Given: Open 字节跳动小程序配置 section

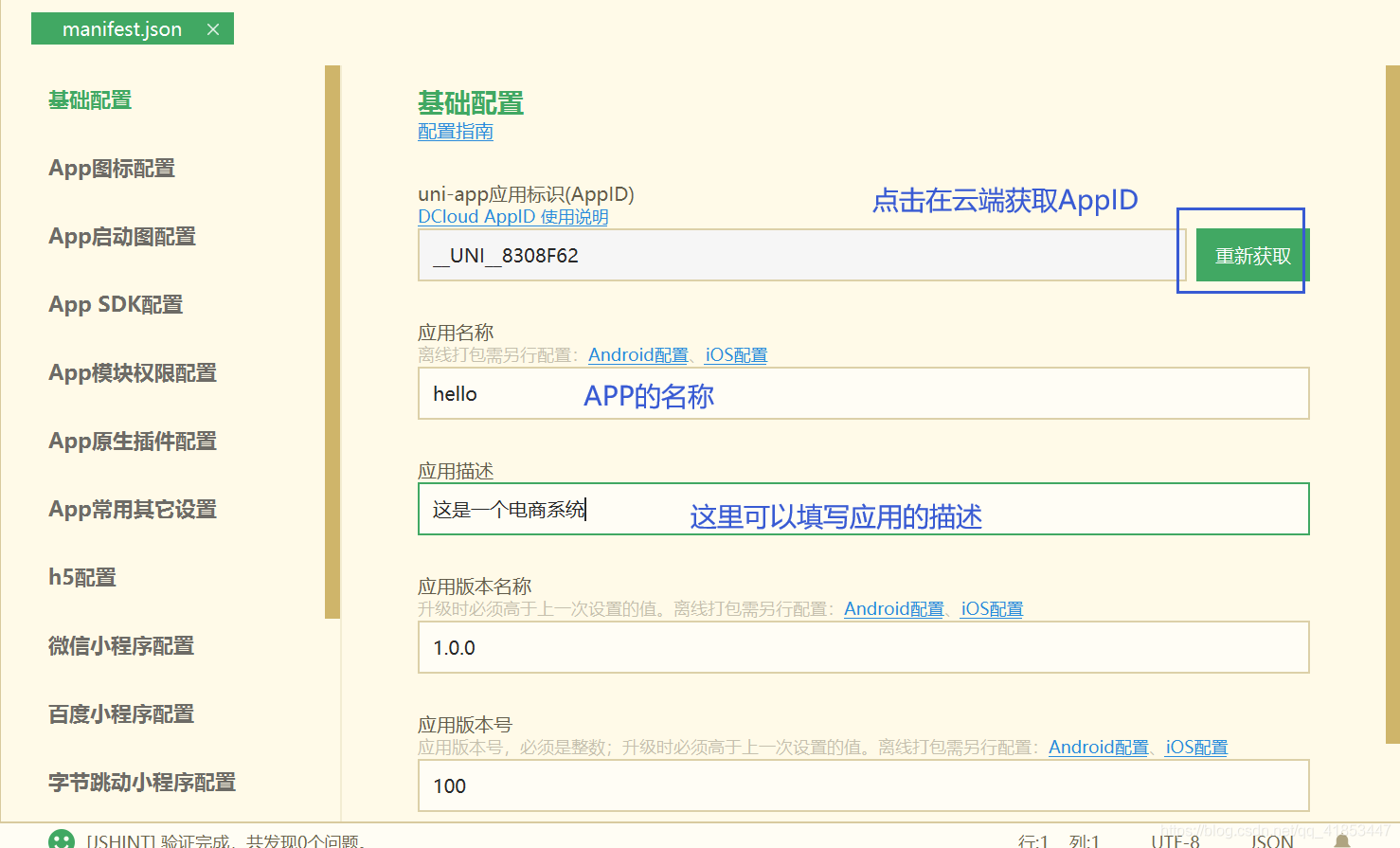Looking at the screenshot, I should click(142, 783).
